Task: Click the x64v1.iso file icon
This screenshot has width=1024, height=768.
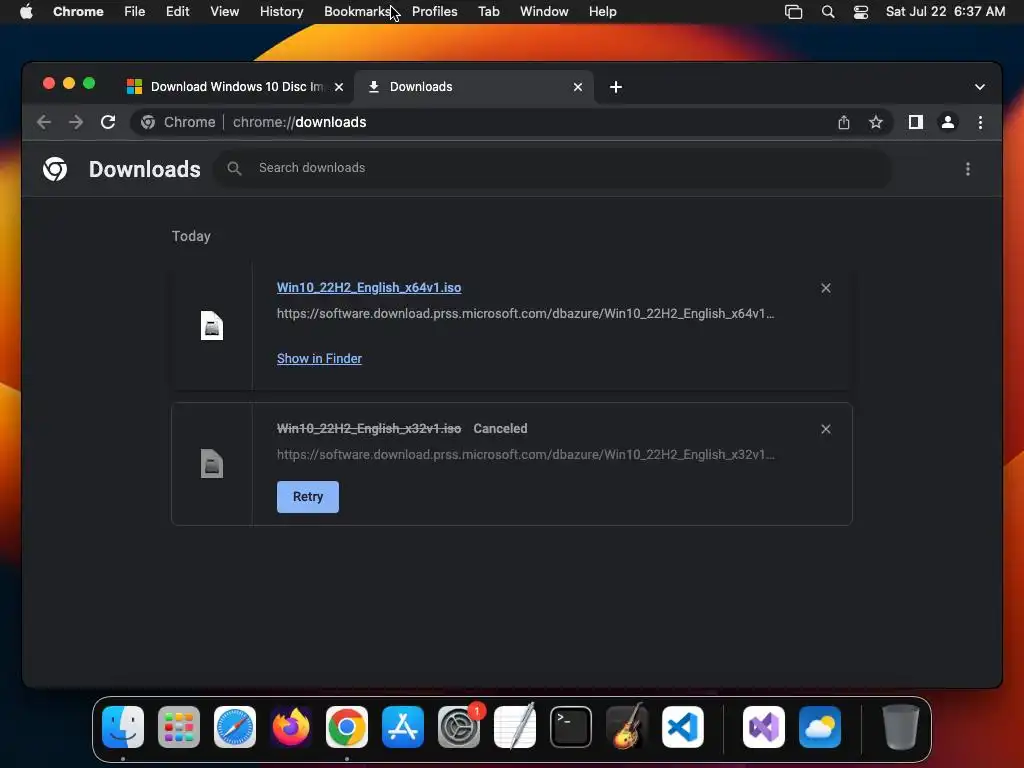Action: [x=212, y=325]
